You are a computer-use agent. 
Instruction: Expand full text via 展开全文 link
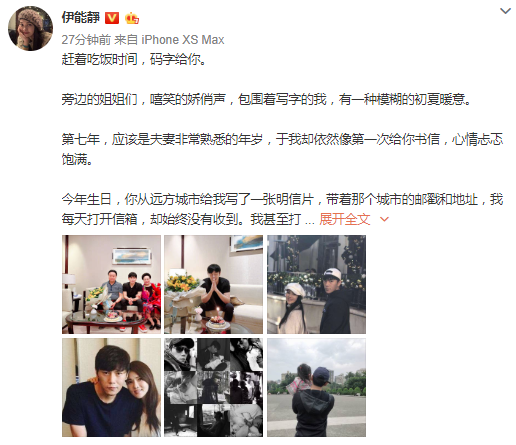tap(345, 219)
